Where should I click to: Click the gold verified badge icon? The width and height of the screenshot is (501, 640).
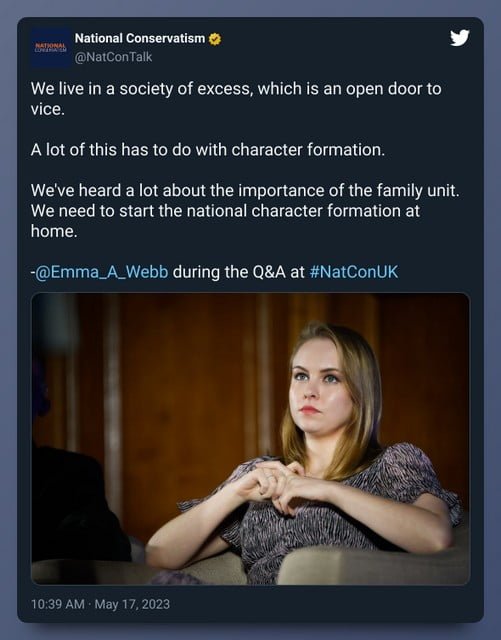215,39
